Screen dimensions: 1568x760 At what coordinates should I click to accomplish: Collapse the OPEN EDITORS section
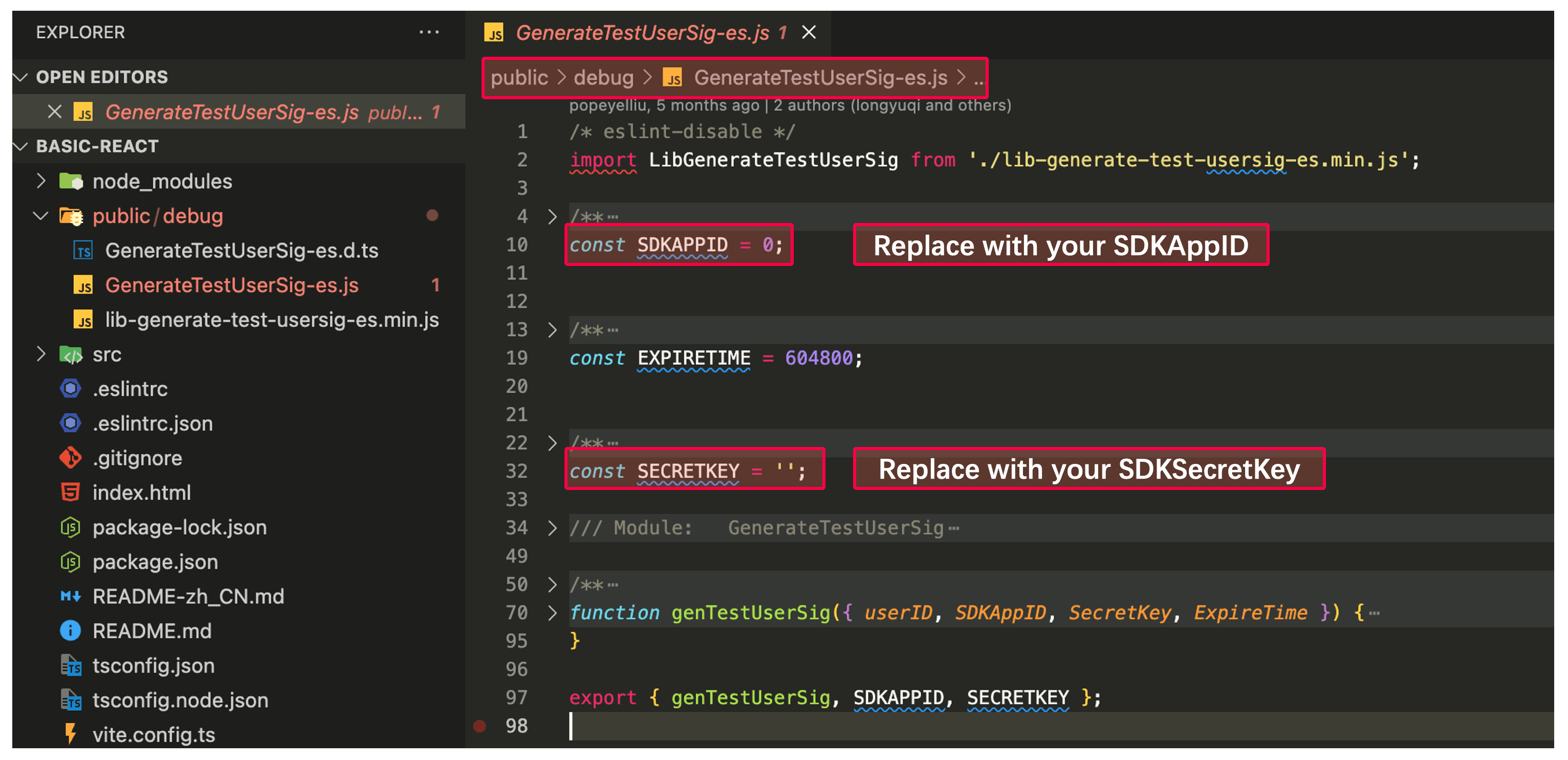21,77
